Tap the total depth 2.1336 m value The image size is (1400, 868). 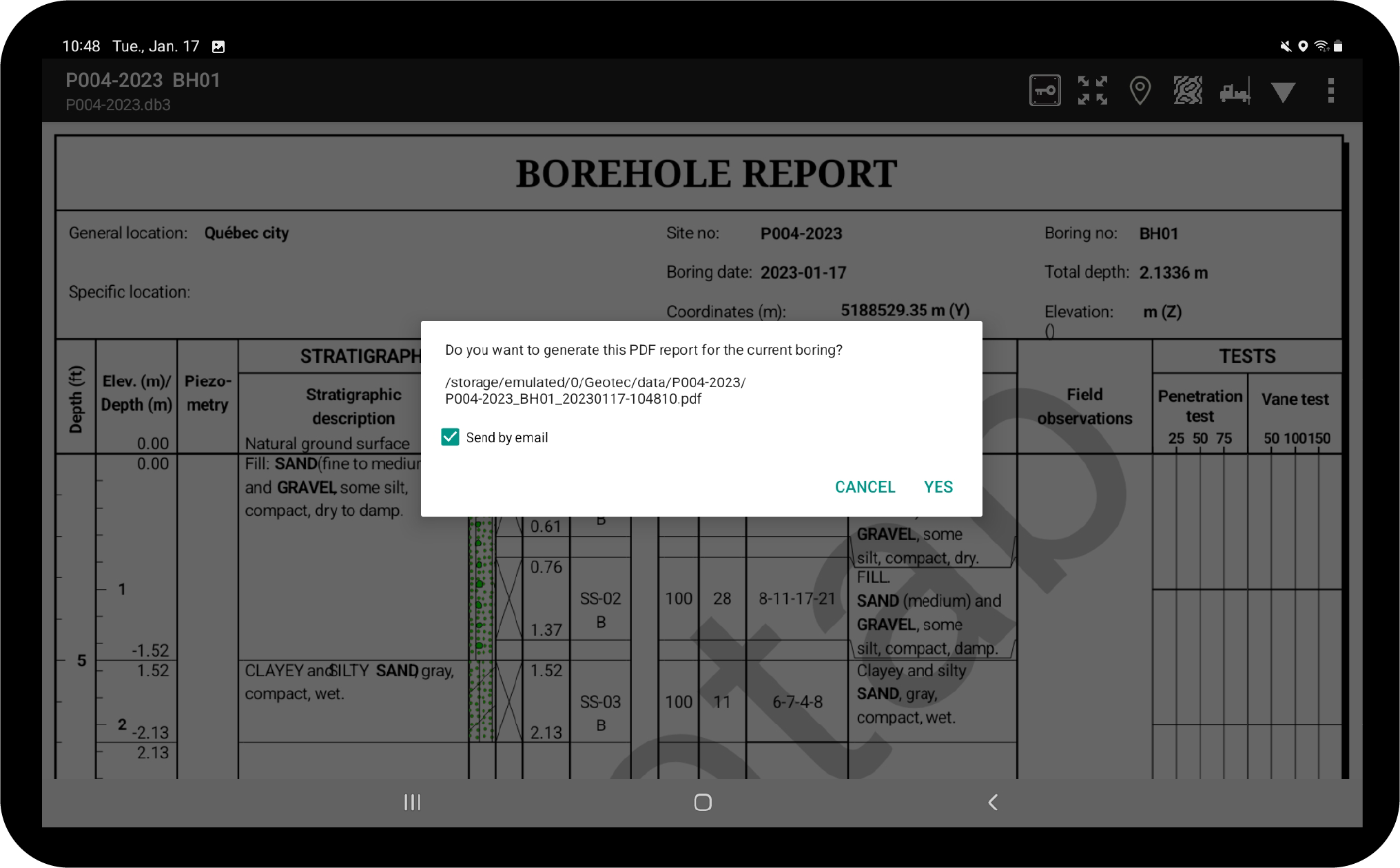click(x=1173, y=273)
